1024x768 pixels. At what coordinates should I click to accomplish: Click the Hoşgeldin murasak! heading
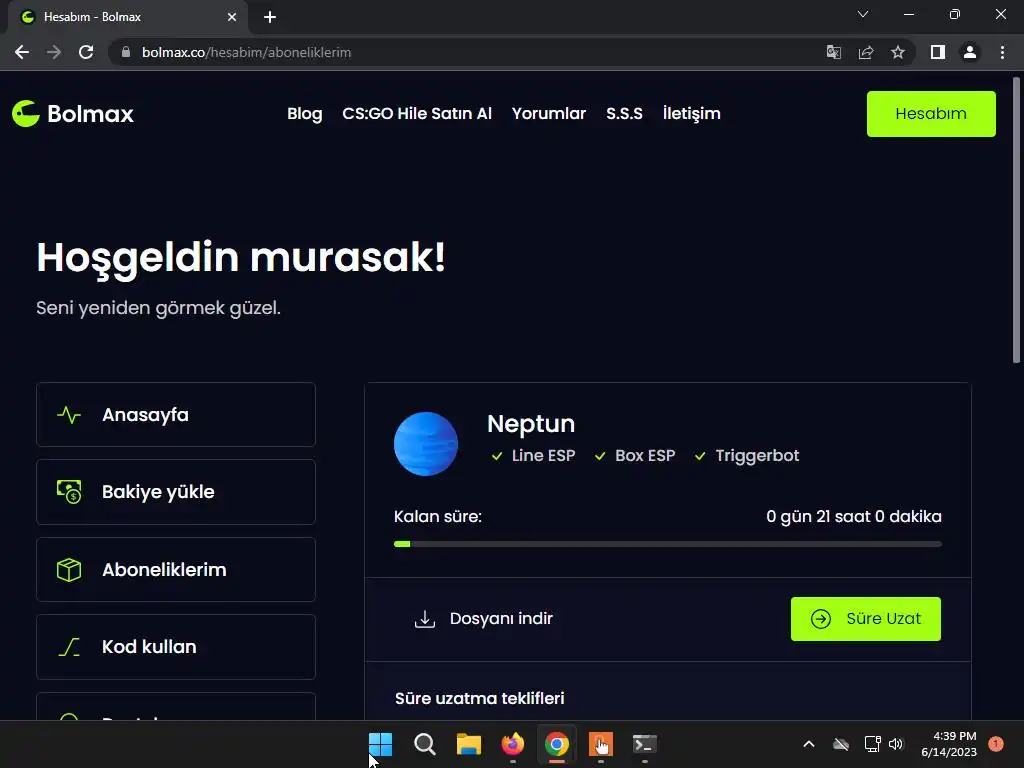point(241,257)
